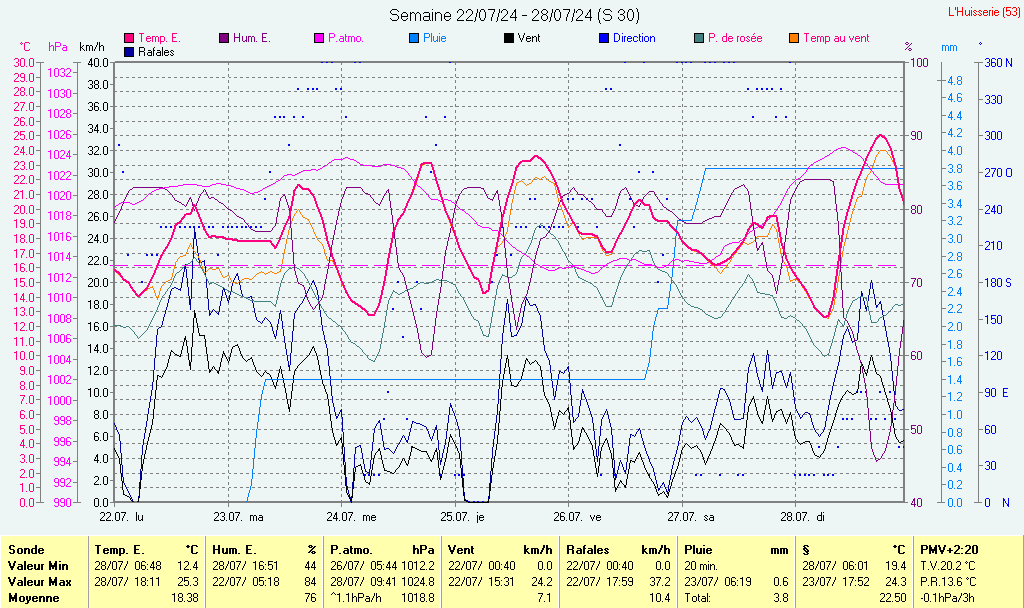
Task: Click the "T.V.20.2 °C" reading
Action: 948,566
